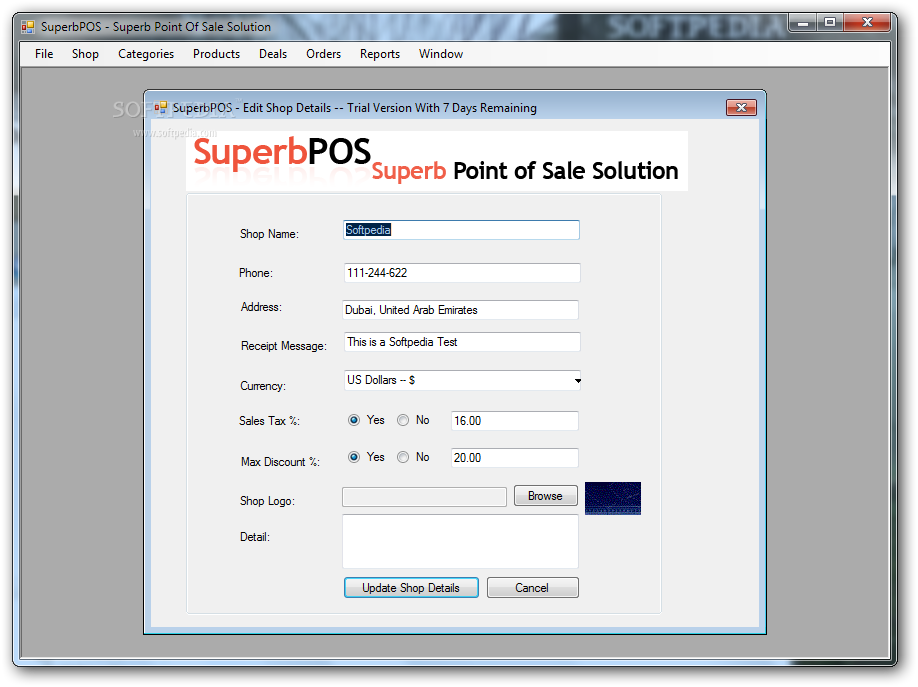Select Yes for Sales Tax
This screenshot has height=687, width=918.
click(354, 421)
